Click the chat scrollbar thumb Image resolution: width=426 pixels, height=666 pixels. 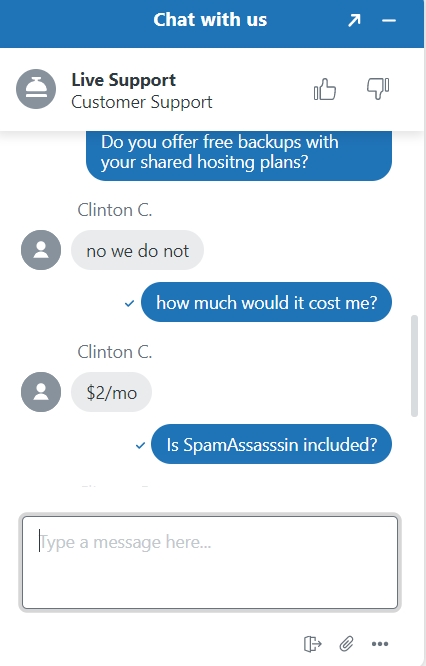point(415,366)
